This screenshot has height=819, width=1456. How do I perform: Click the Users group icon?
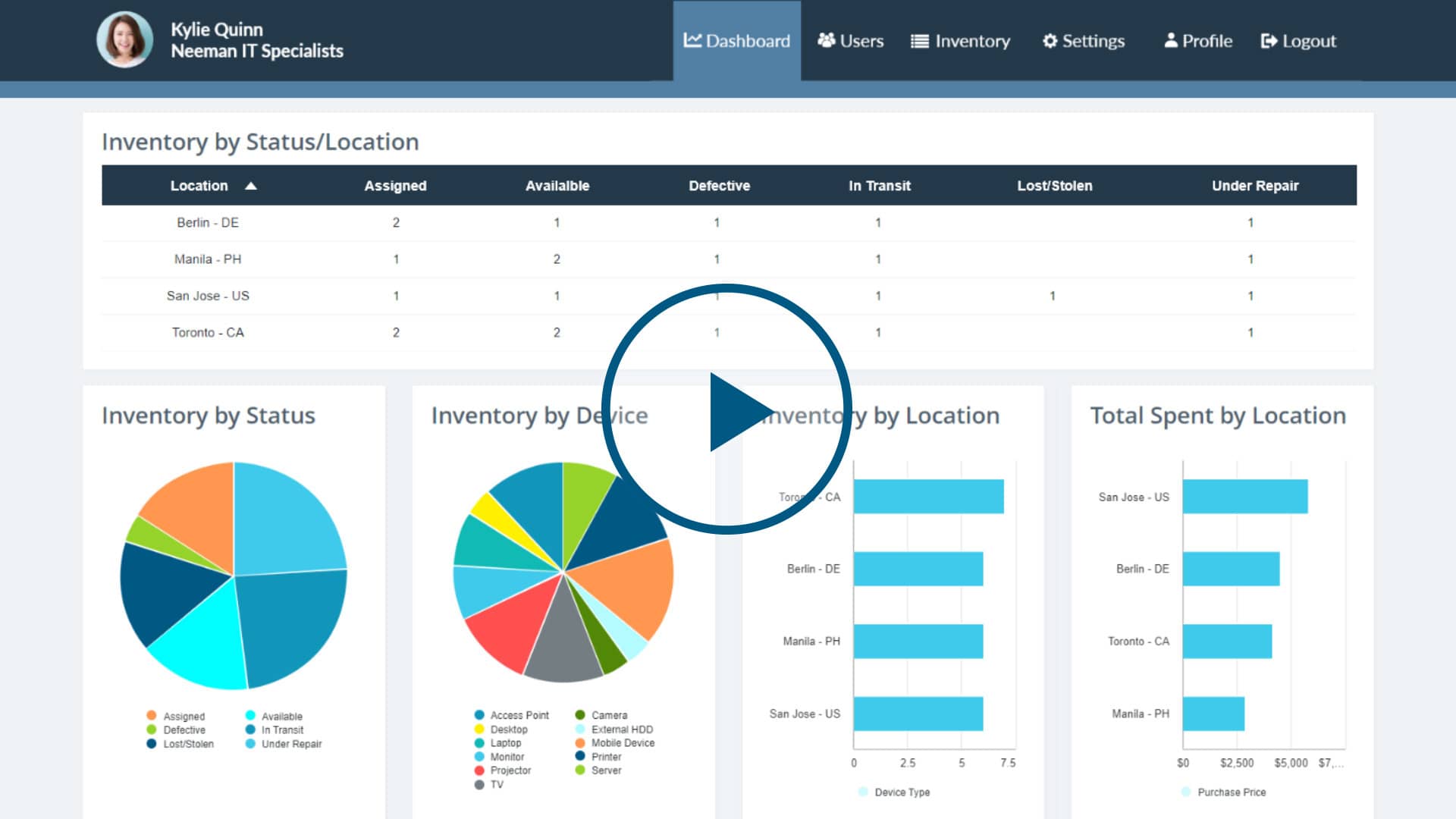coord(826,40)
